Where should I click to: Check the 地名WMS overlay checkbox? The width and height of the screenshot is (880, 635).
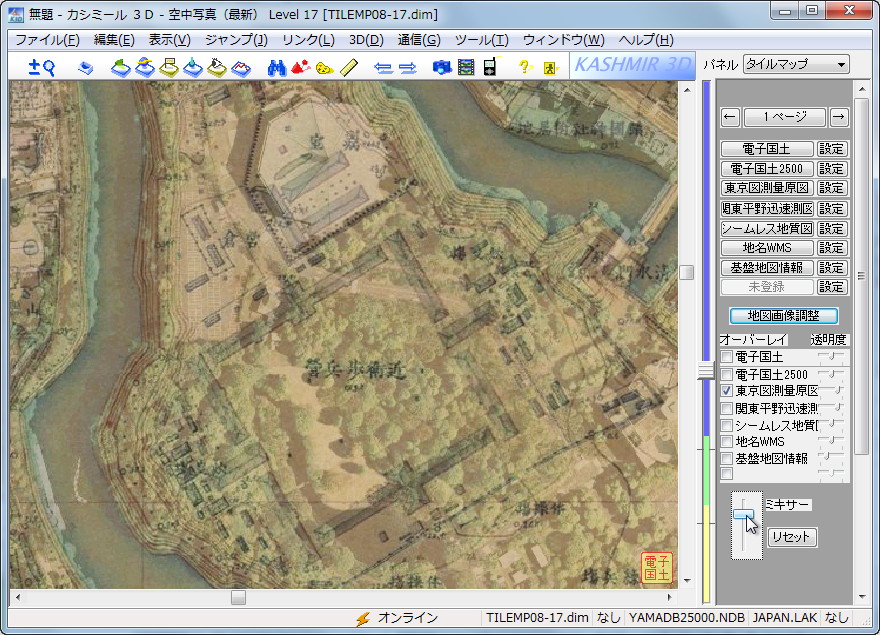pyautogui.click(x=727, y=441)
